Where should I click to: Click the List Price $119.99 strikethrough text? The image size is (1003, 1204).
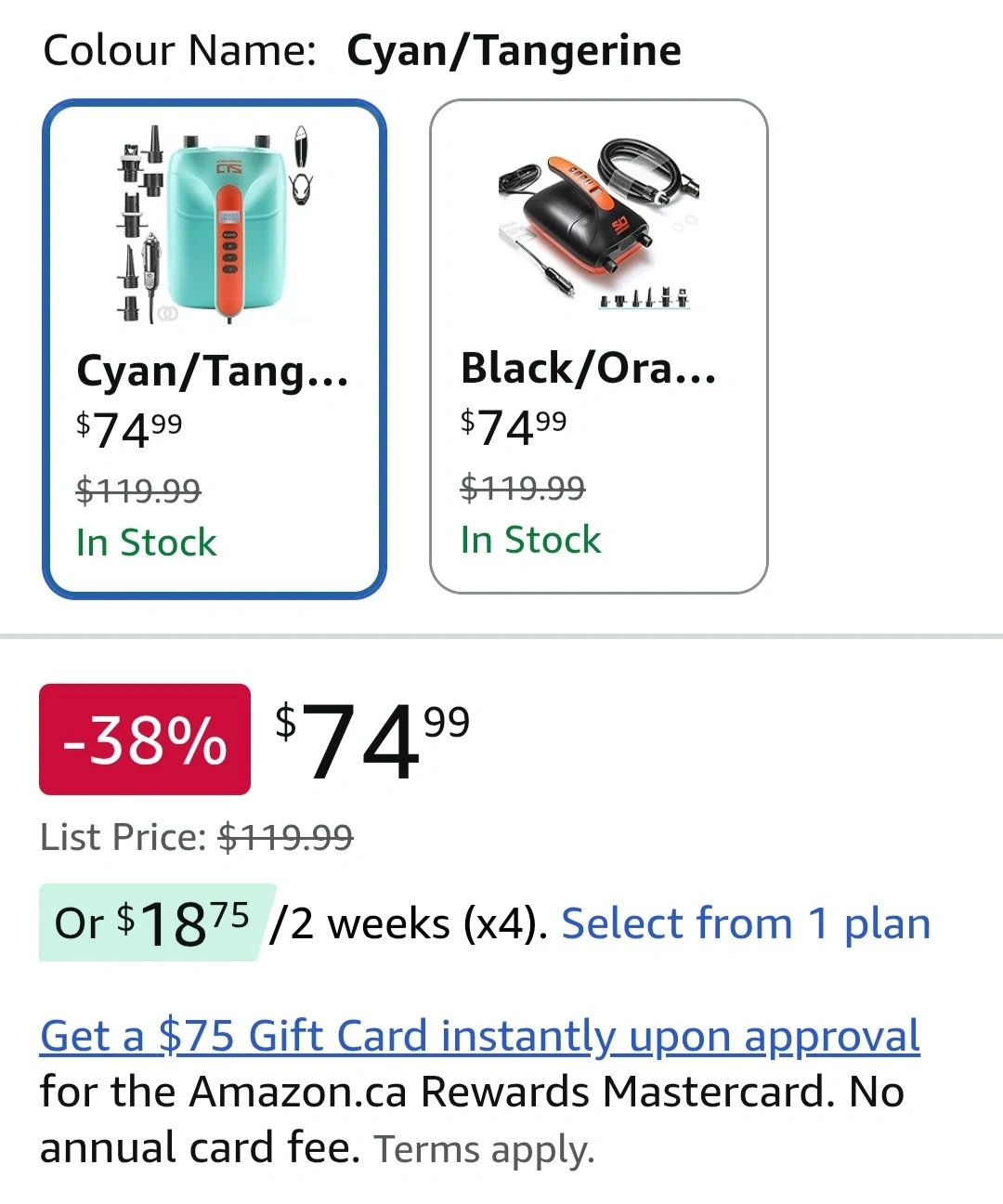click(x=285, y=837)
